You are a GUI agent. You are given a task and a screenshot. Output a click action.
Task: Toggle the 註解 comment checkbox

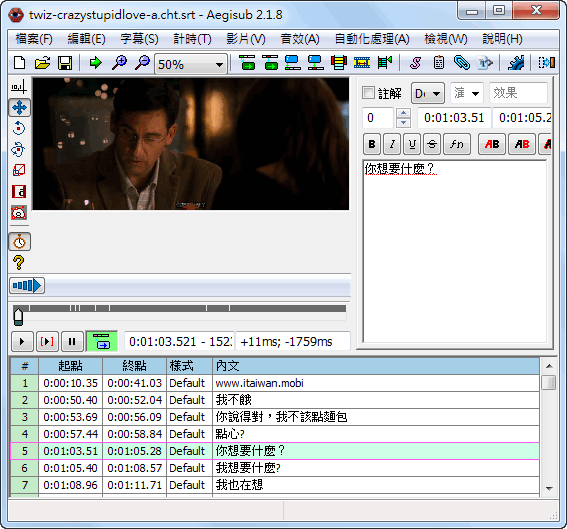coord(368,93)
